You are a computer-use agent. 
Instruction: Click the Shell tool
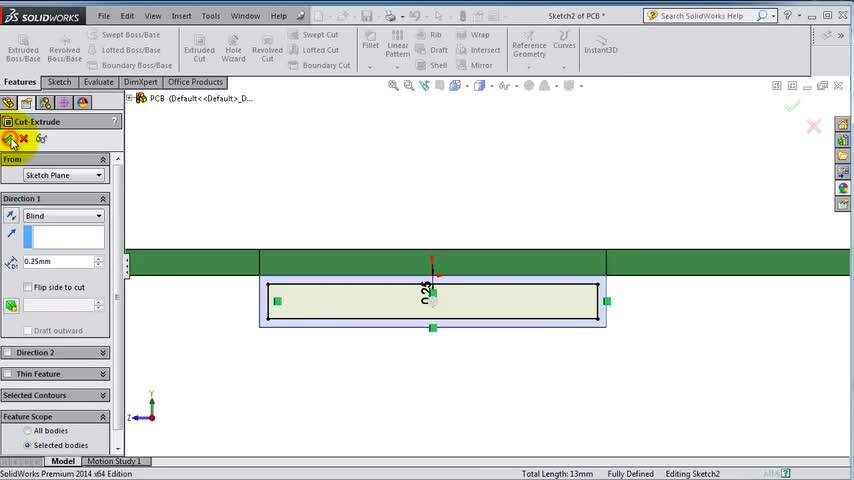[431, 65]
